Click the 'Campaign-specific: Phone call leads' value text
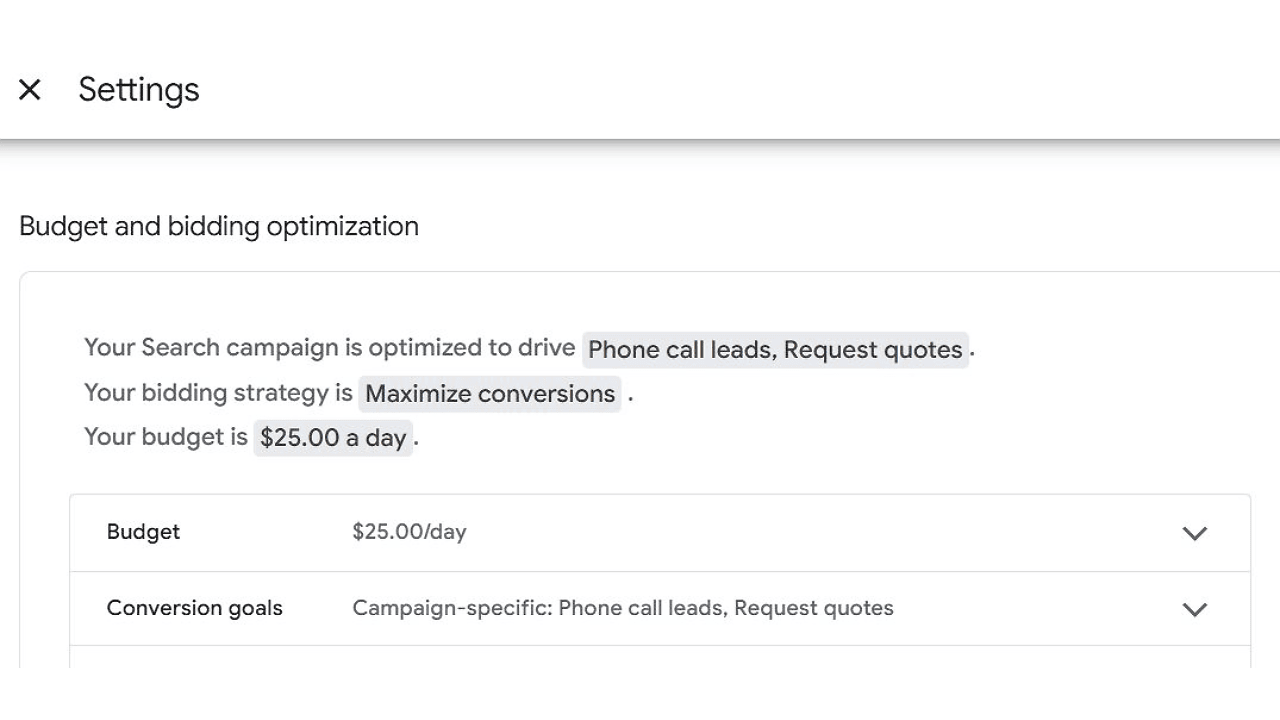 pos(622,608)
